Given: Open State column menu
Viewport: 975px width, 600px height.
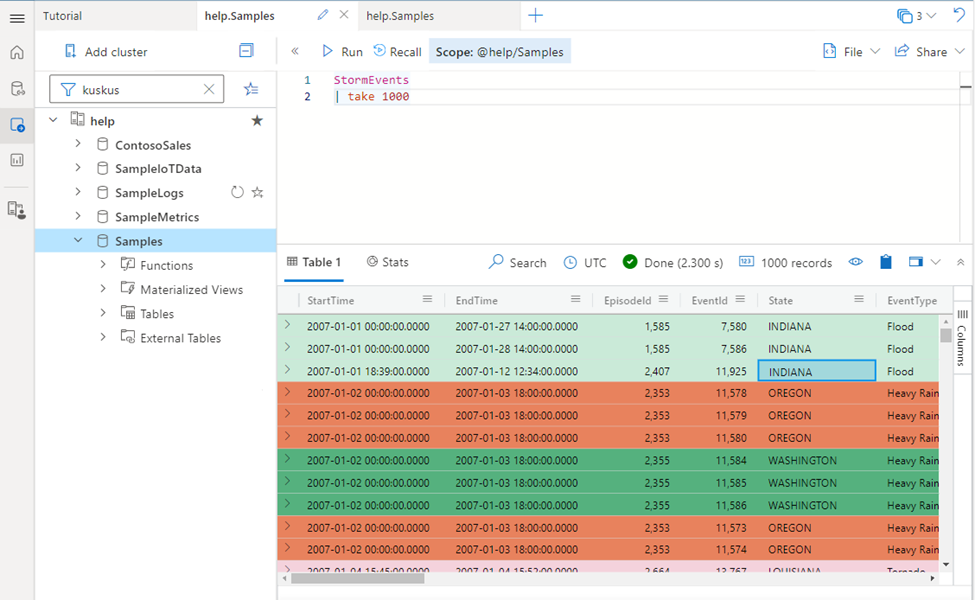Looking at the screenshot, I should click(x=859, y=299).
